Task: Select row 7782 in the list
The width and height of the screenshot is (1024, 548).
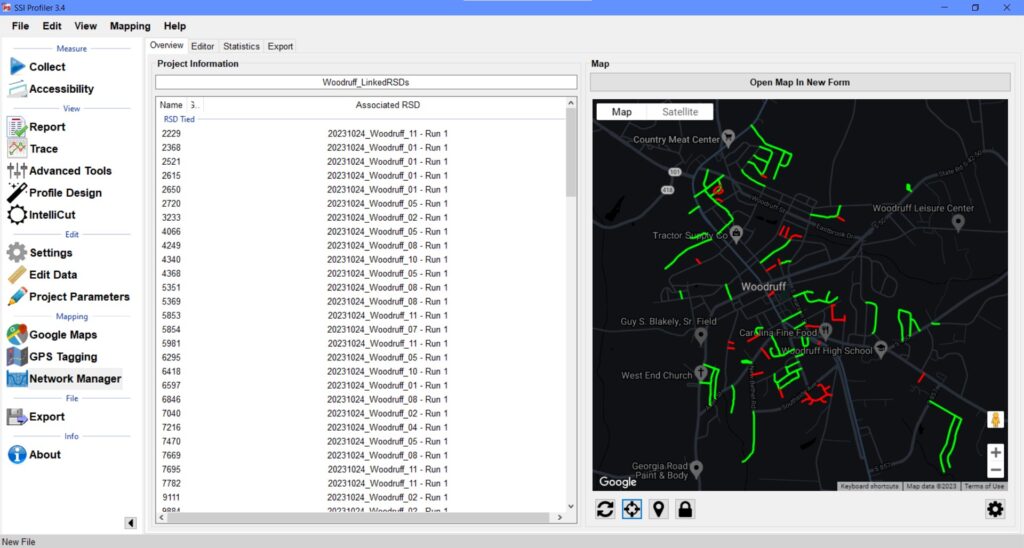Action: pyautogui.click(x=360, y=483)
